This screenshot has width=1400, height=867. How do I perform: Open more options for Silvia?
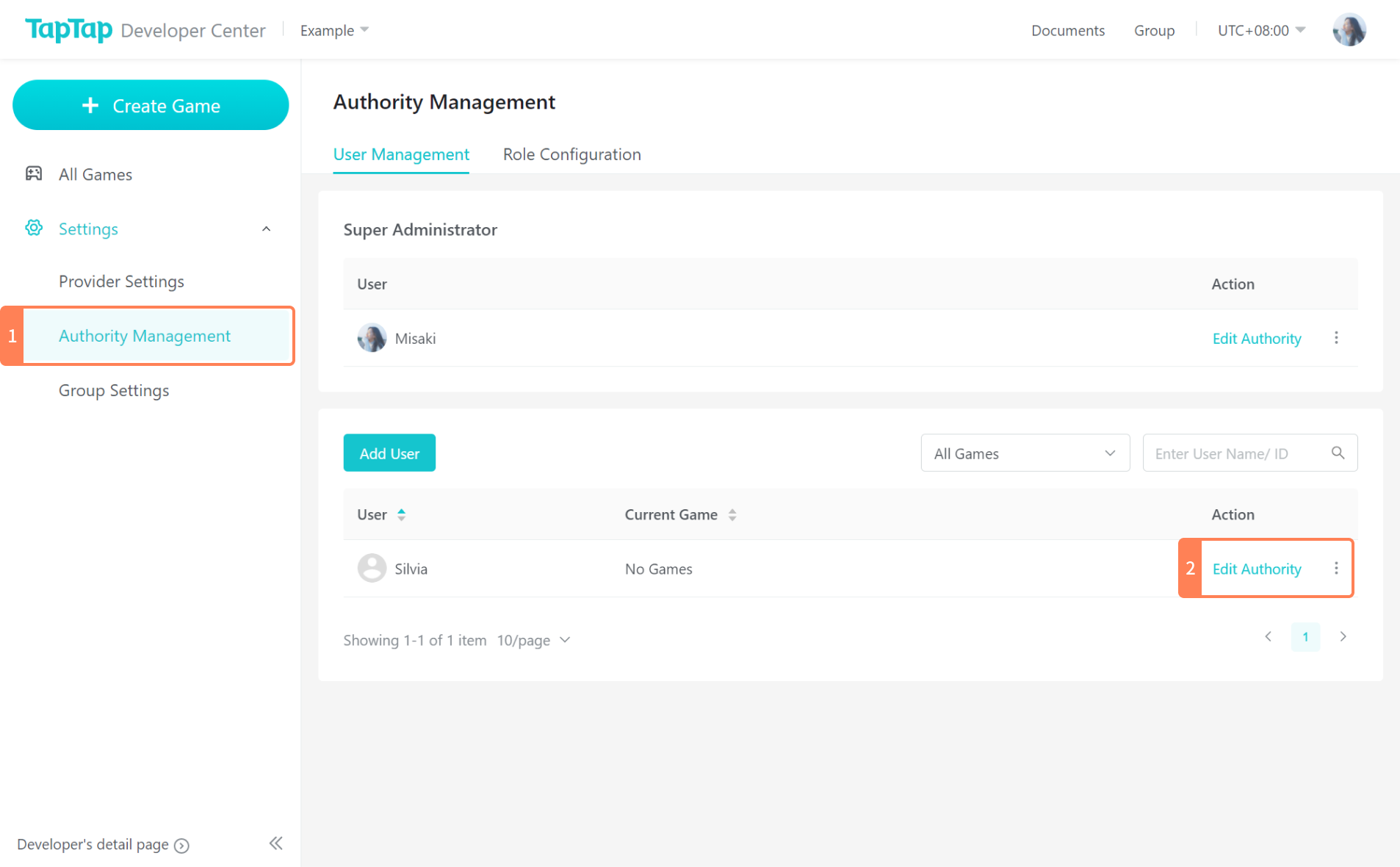tap(1336, 569)
